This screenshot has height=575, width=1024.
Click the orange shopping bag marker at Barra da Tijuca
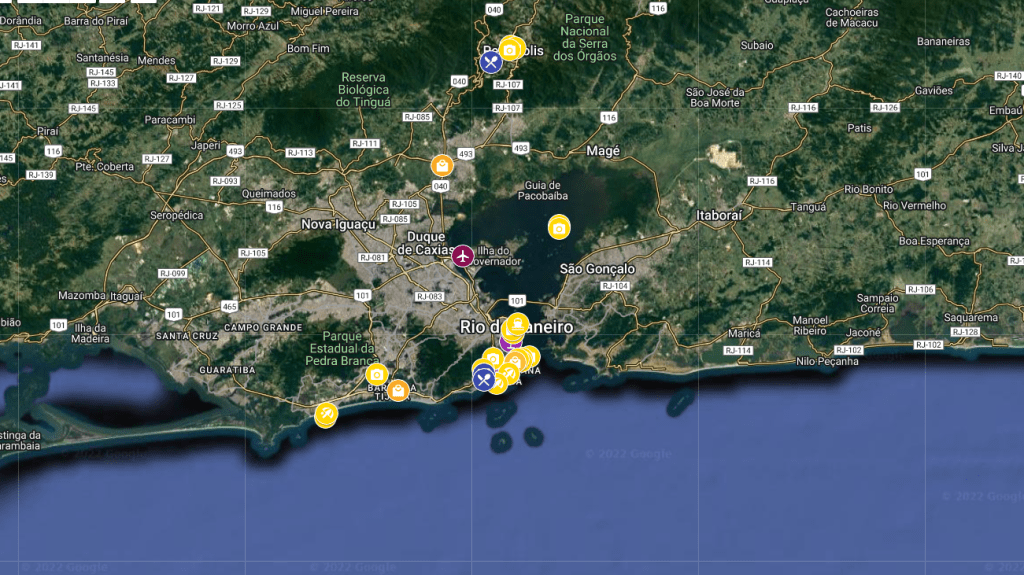coord(398,390)
